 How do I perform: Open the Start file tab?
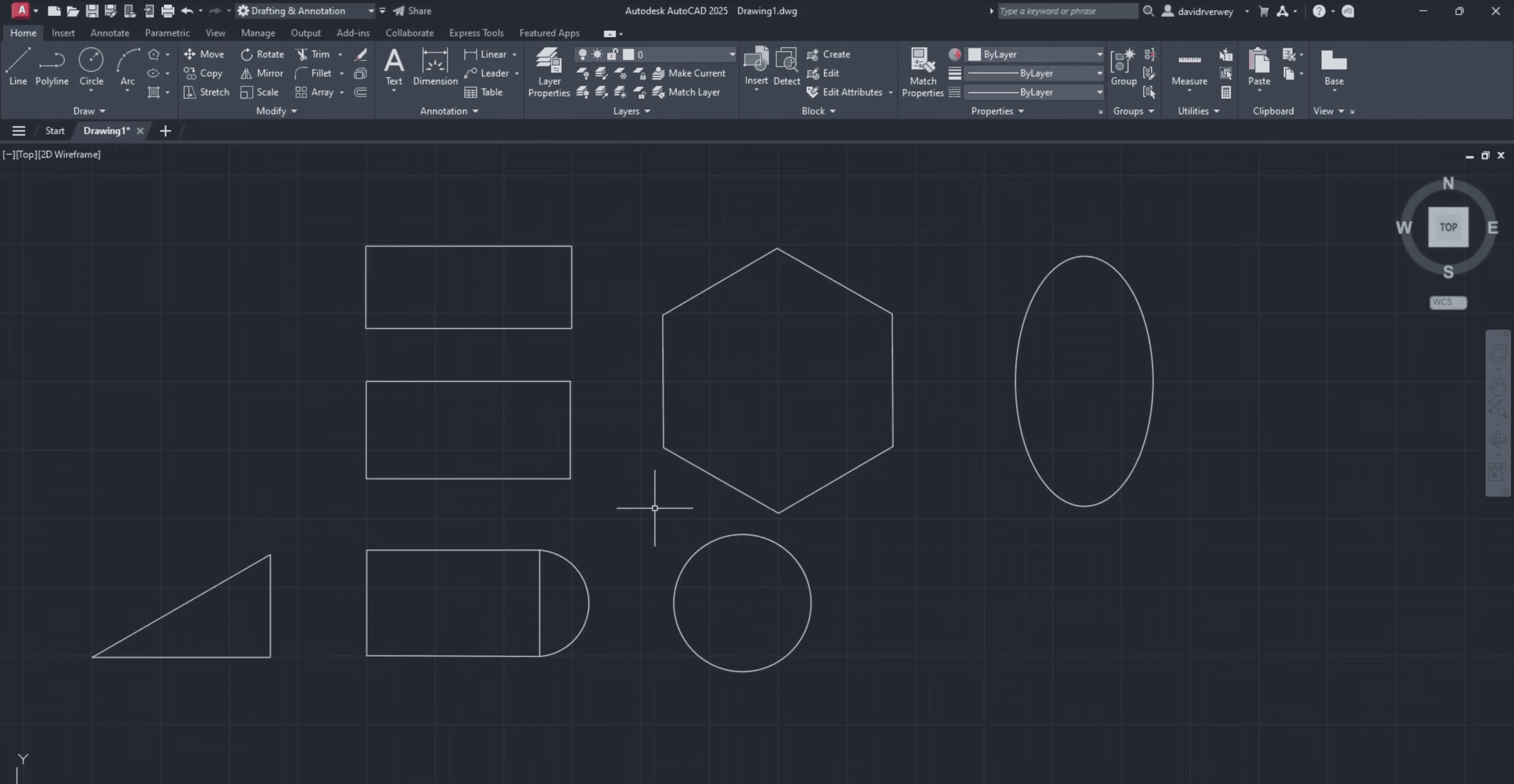pyautogui.click(x=54, y=131)
